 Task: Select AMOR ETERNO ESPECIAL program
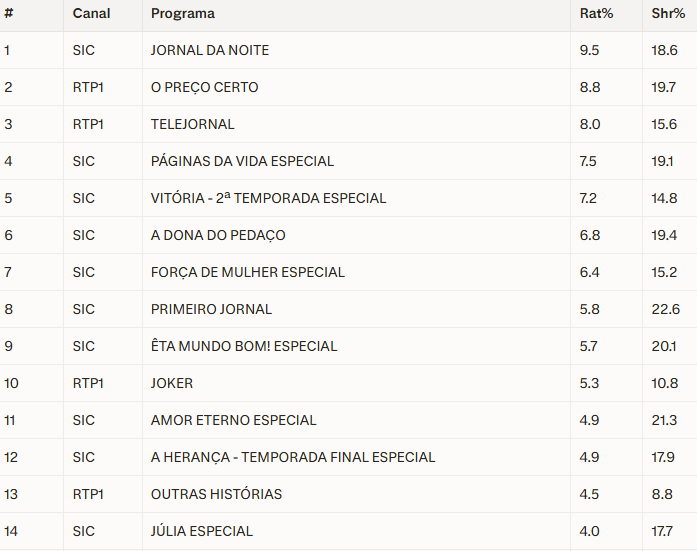[x=233, y=420]
